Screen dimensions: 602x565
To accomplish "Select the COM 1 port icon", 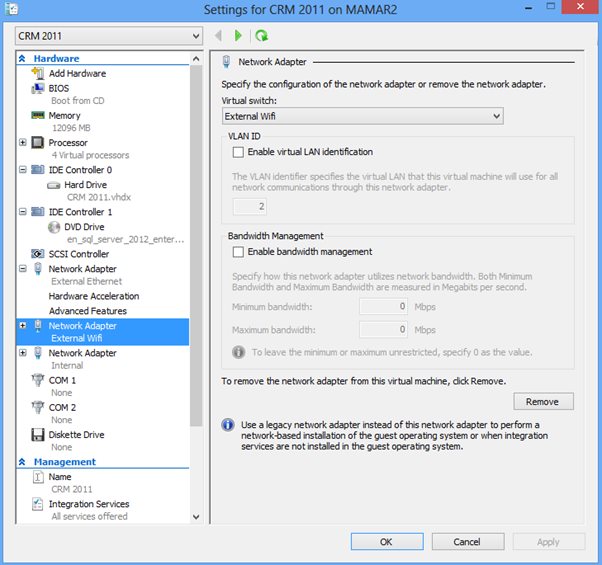I will (38, 381).
